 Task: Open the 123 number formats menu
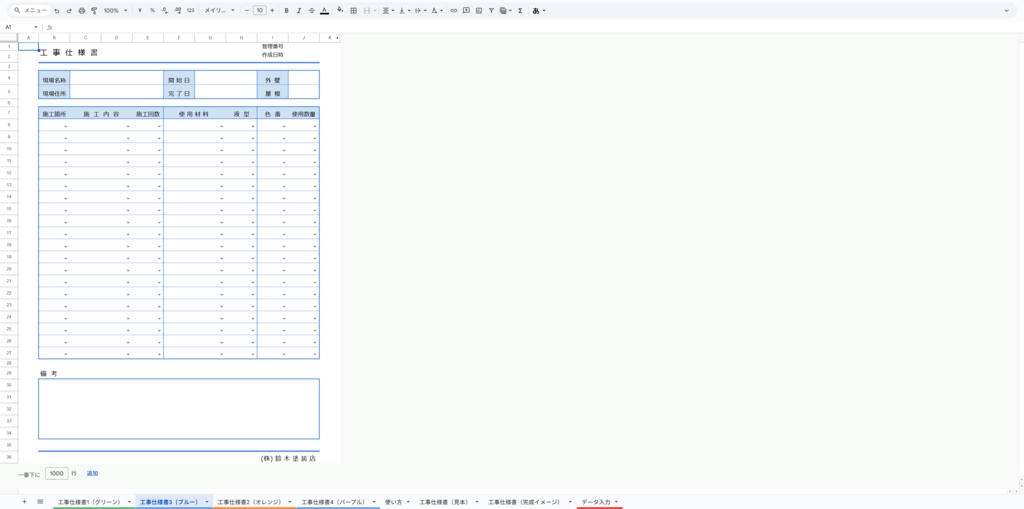pos(190,10)
